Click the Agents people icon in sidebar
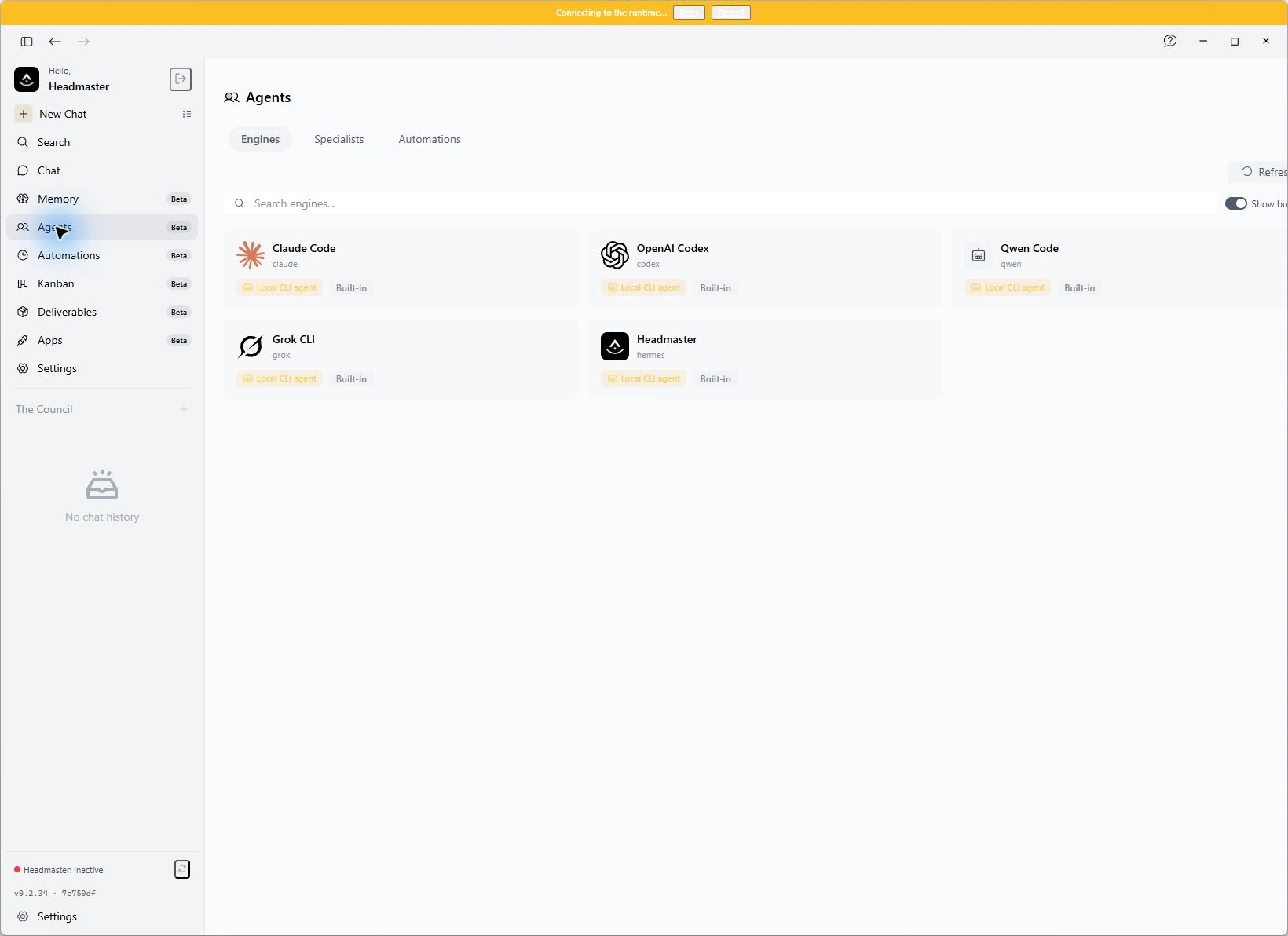1288x936 pixels. pyautogui.click(x=23, y=227)
